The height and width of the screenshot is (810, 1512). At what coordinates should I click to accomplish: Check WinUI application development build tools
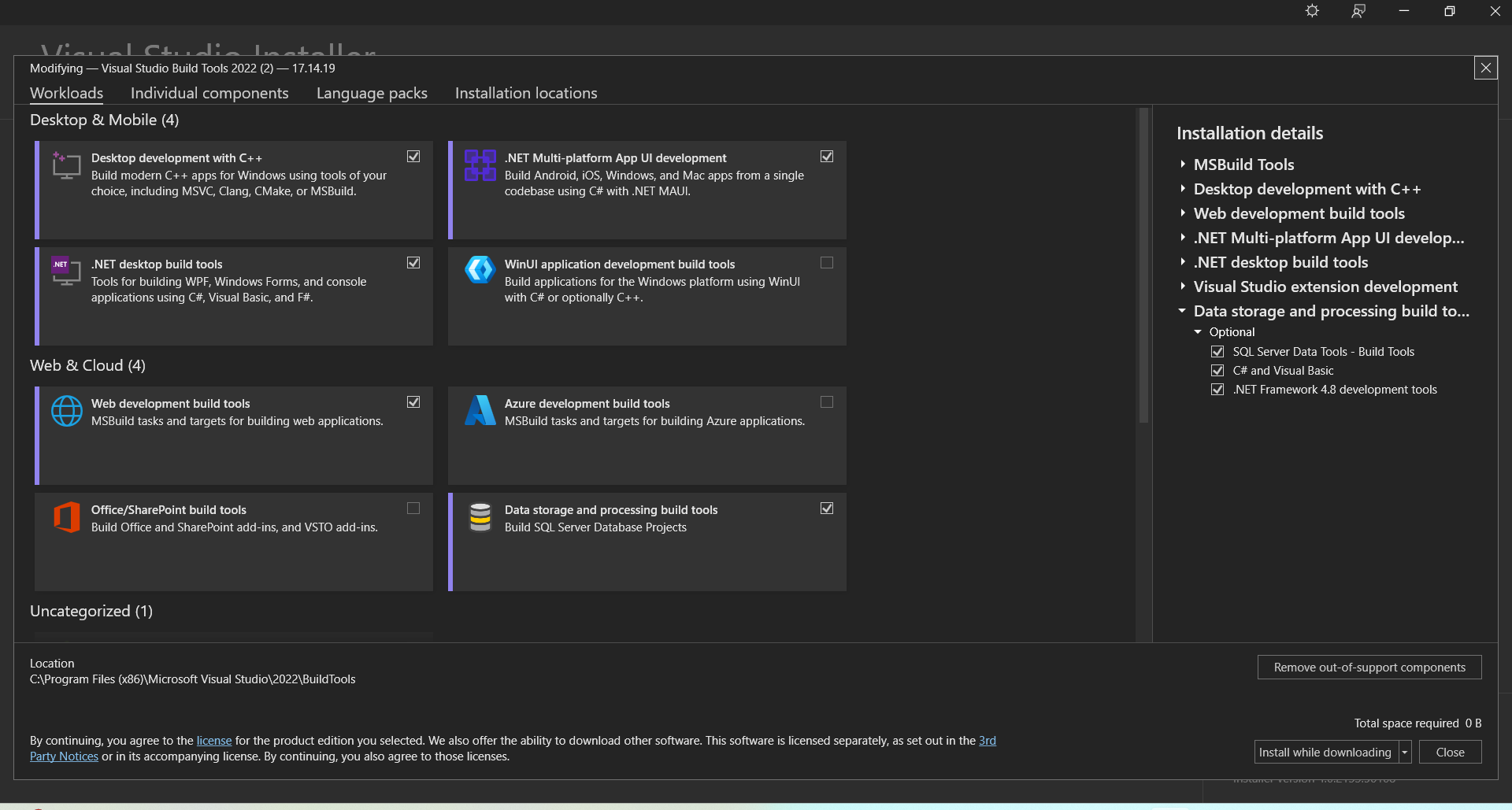[827, 263]
